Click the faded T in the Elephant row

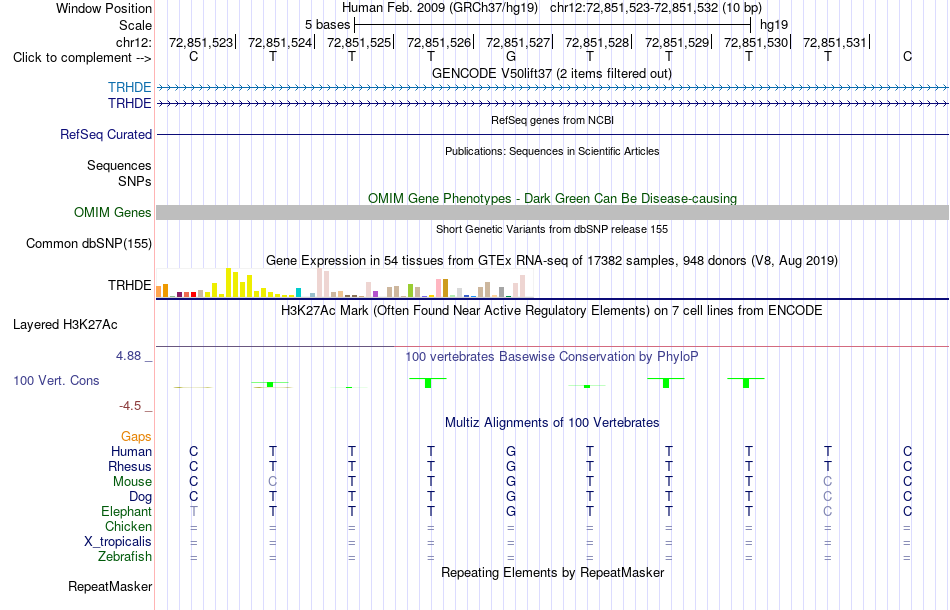coord(193,511)
